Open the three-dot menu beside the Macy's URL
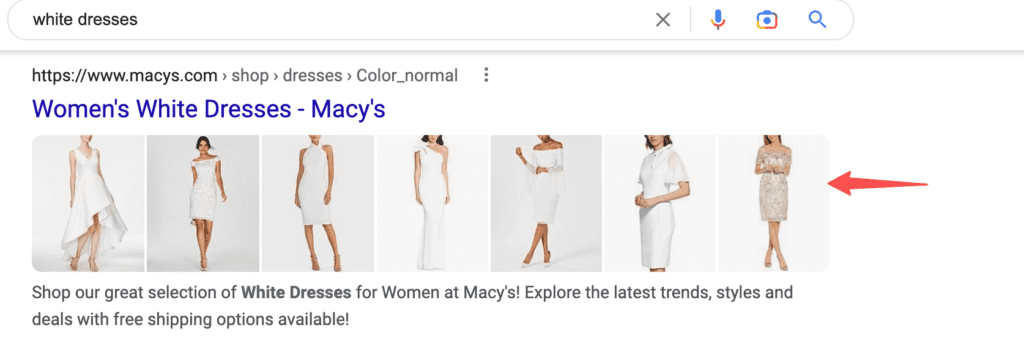1024x363 pixels. coord(485,75)
